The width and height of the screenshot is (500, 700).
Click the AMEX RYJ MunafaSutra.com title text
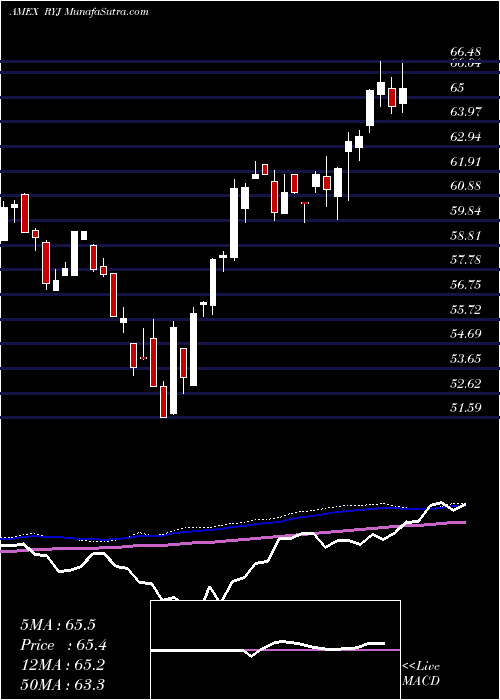79,12
